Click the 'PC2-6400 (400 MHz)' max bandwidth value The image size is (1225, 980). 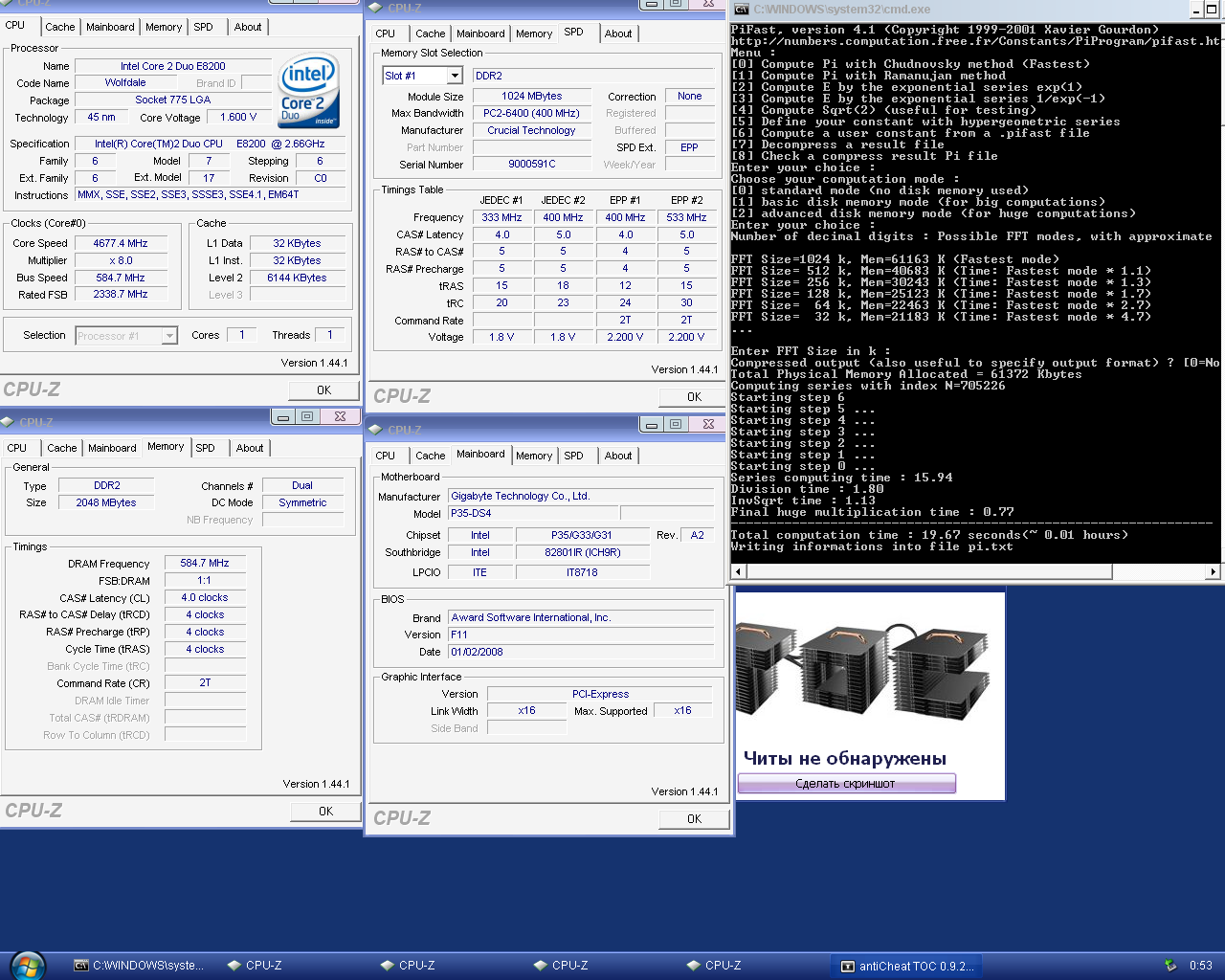pos(532,114)
